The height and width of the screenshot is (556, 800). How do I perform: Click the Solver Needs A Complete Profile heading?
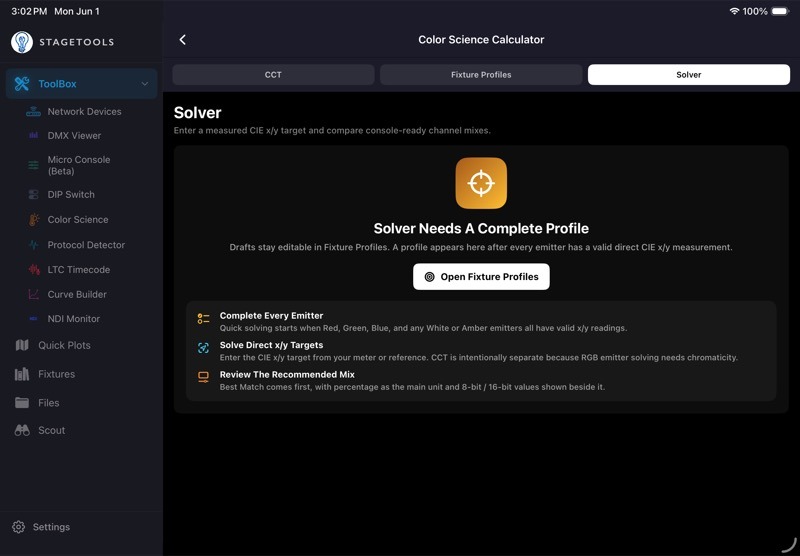(x=481, y=229)
